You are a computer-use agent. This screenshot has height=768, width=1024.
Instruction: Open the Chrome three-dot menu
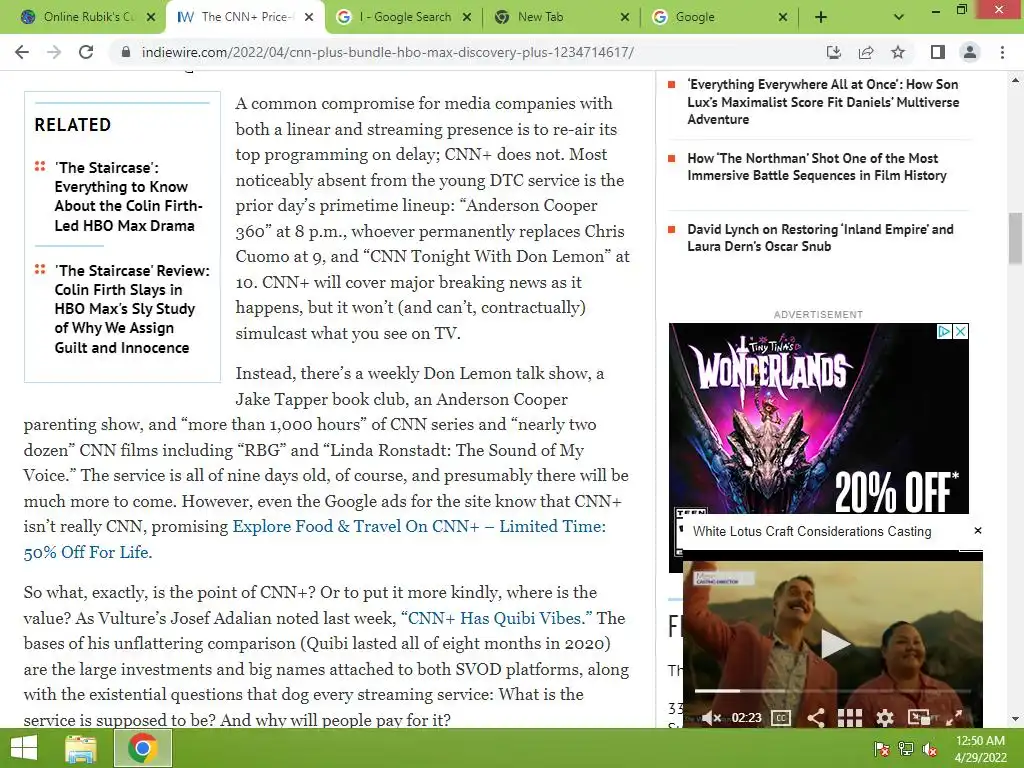tap(1002, 52)
